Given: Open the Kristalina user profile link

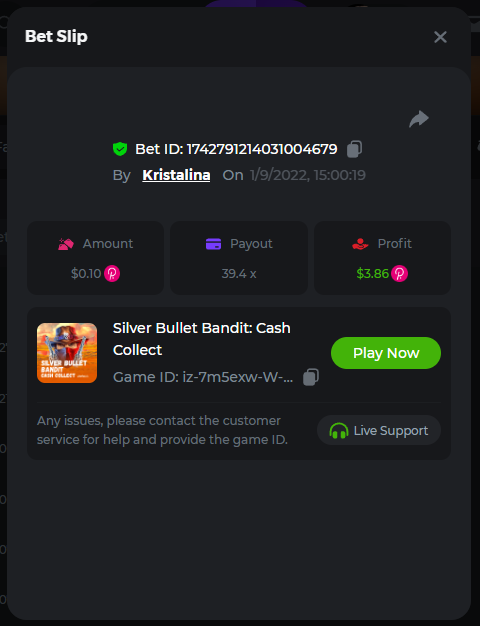Looking at the screenshot, I should (x=176, y=175).
